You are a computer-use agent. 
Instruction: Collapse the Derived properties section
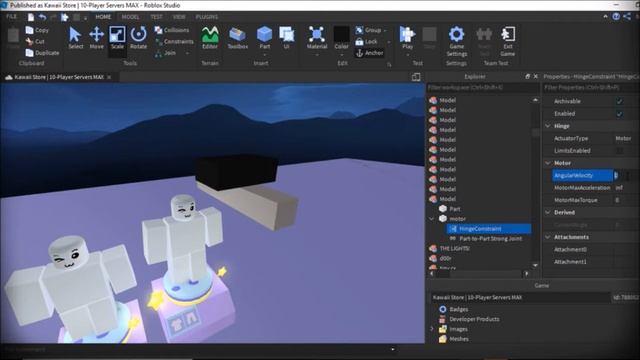pos(548,212)
